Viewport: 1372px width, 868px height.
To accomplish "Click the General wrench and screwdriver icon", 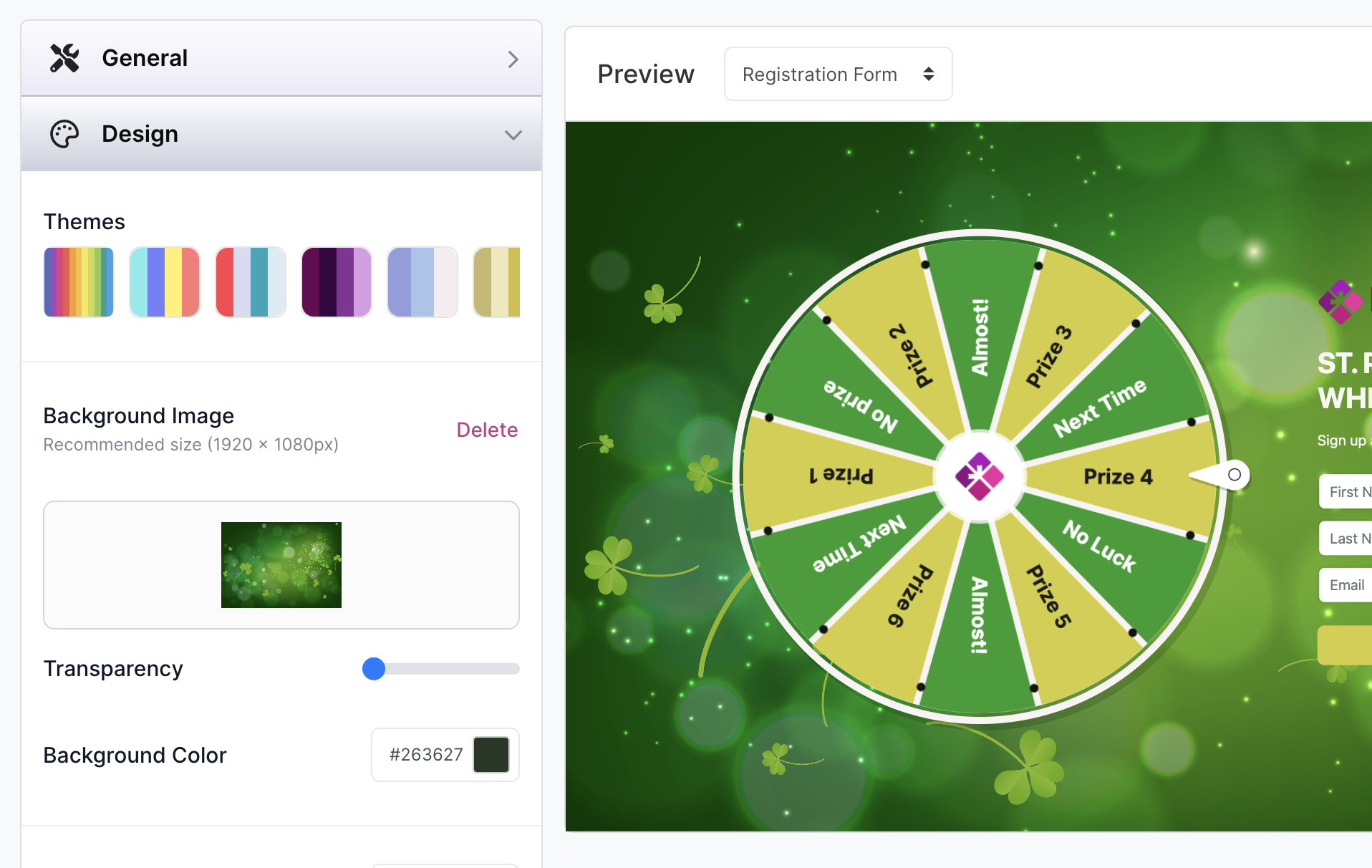I will pos(64,58).
